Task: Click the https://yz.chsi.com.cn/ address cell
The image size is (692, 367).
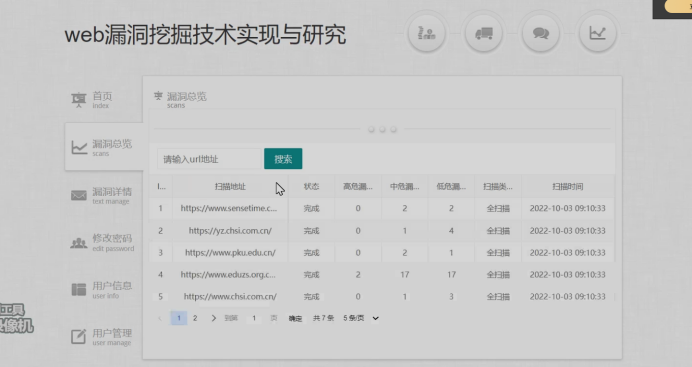Action: (x=230, y=231)
